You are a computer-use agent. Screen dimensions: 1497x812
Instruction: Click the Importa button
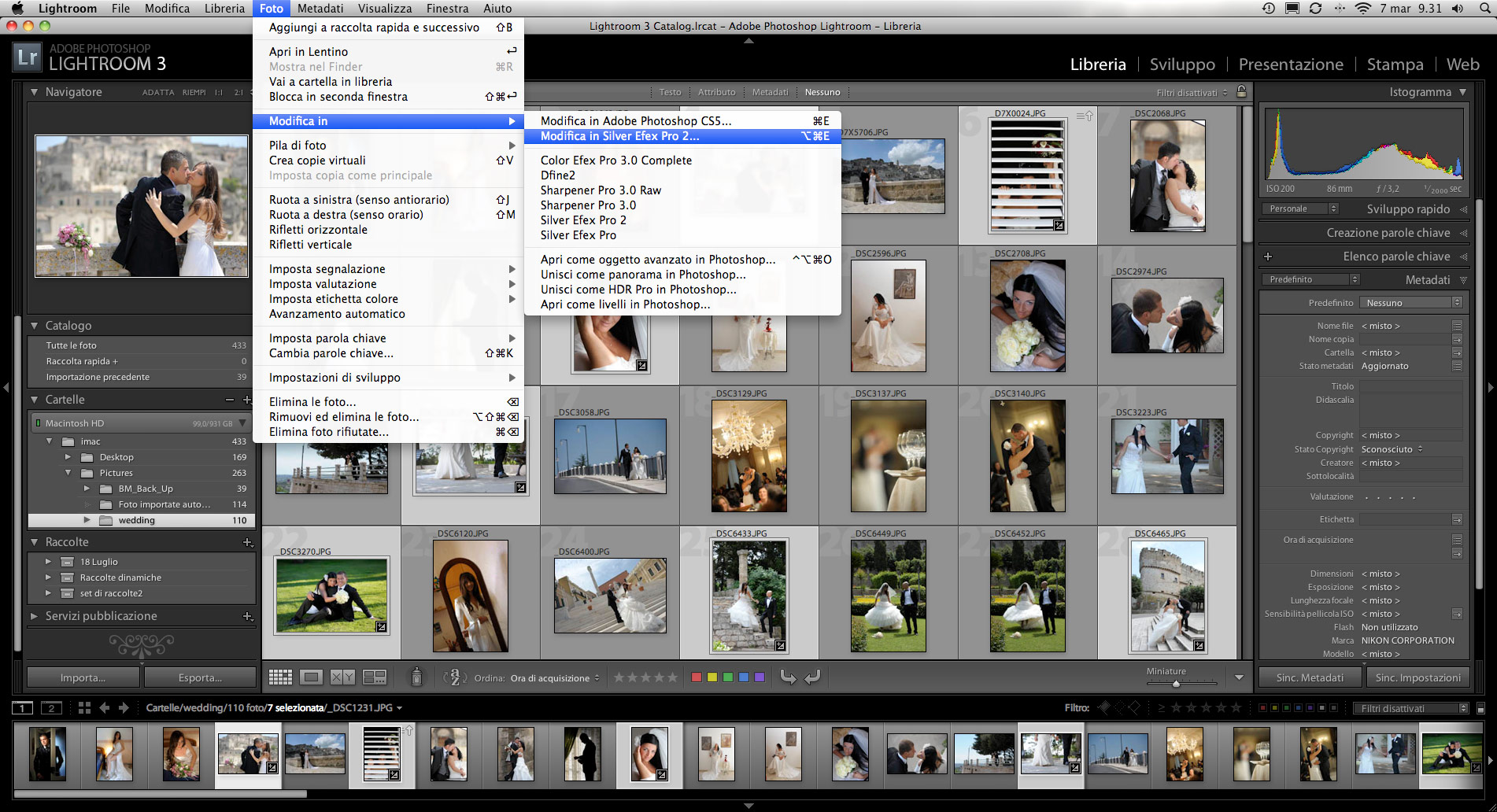click(83, 677)
